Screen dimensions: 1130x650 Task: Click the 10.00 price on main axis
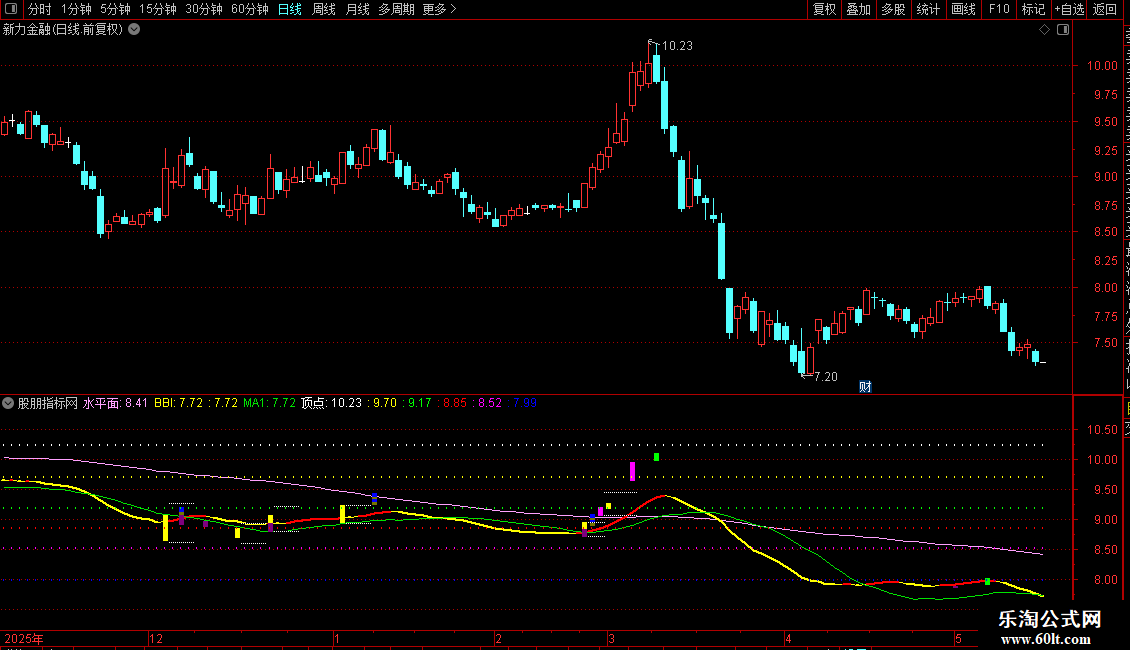point(1102,66)
